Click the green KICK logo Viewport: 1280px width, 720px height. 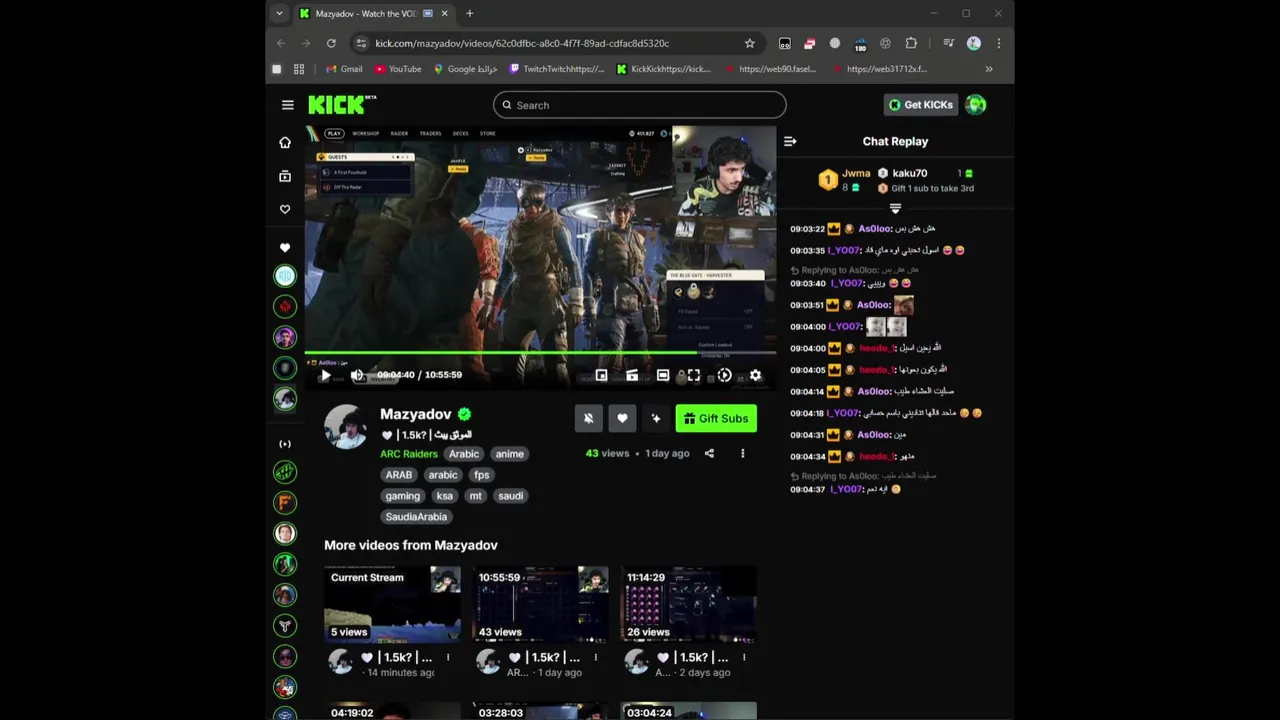(342, 104)
